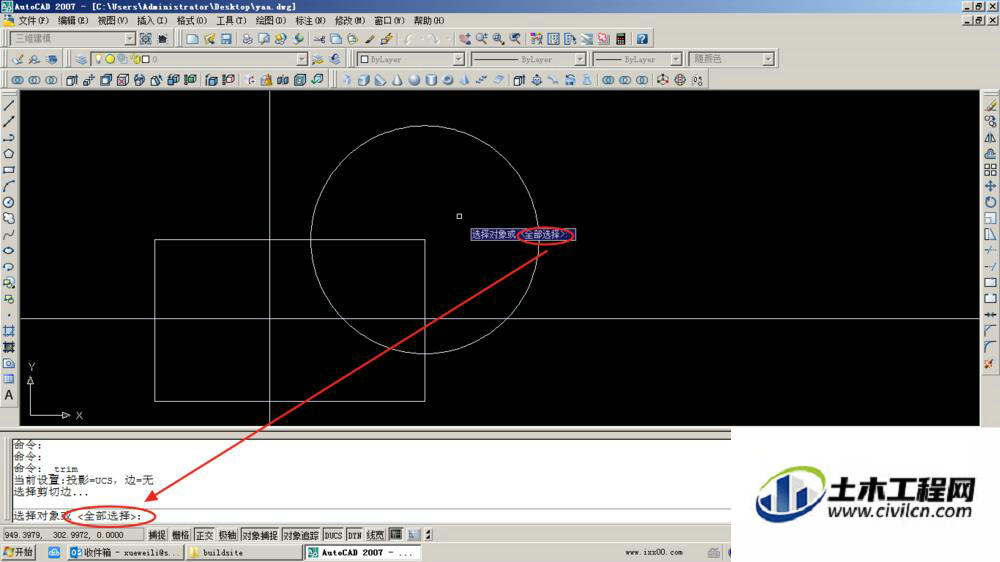This screenshot has width=1000, height=562.
Task: Select the Move modify tool
Action: (x=990, y=186)
